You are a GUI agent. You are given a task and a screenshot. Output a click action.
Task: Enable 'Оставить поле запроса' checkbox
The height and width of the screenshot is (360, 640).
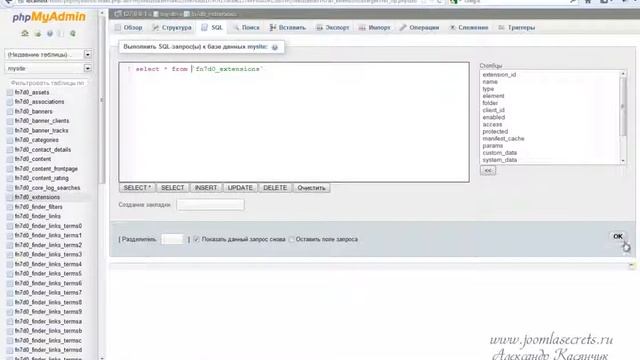(291, 239)
